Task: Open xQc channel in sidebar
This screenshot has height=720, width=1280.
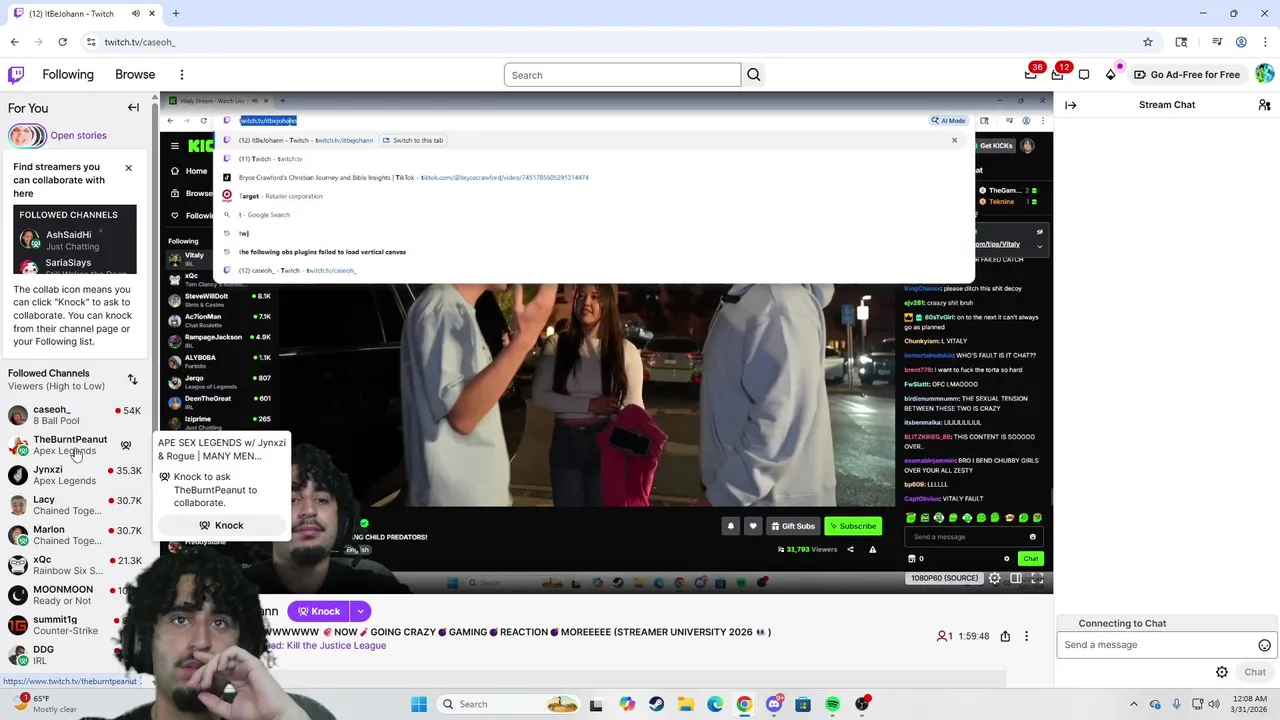Action: pyautogui.click(x=74, y=565)
